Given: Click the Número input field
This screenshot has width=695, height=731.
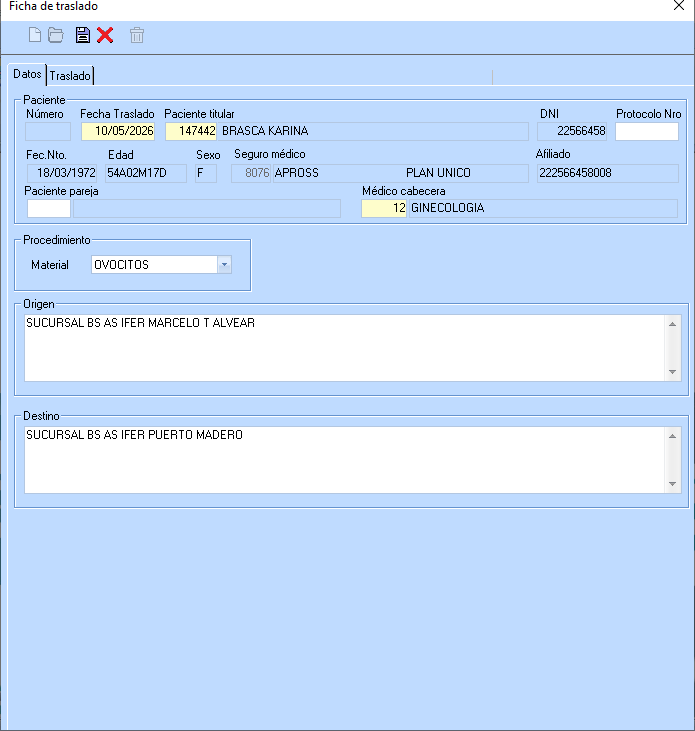Looking at the screenshot, I should coord(48,131).
